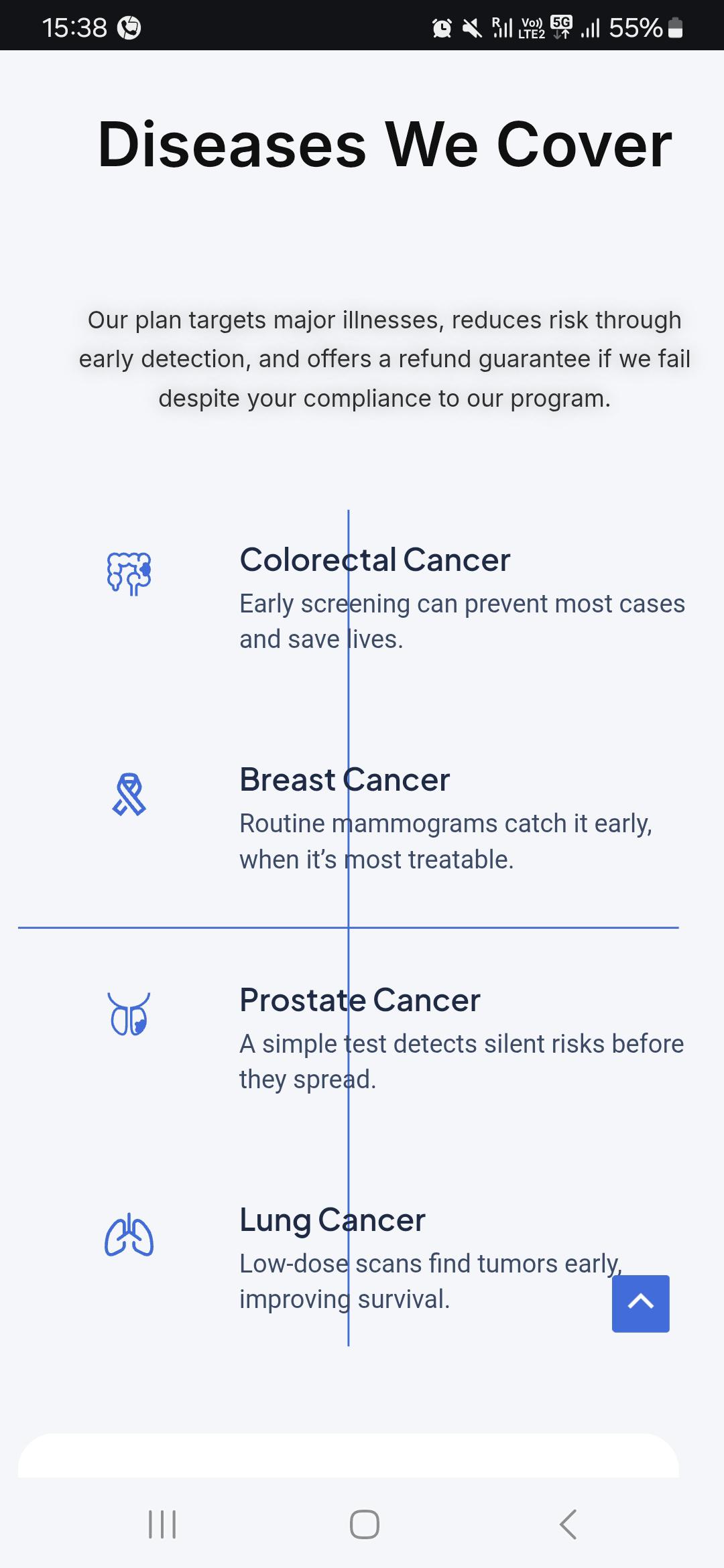The image size is (724, 1568).
Task: Select the Colorectal Cancer heading
Action: [x=375, y=560]
